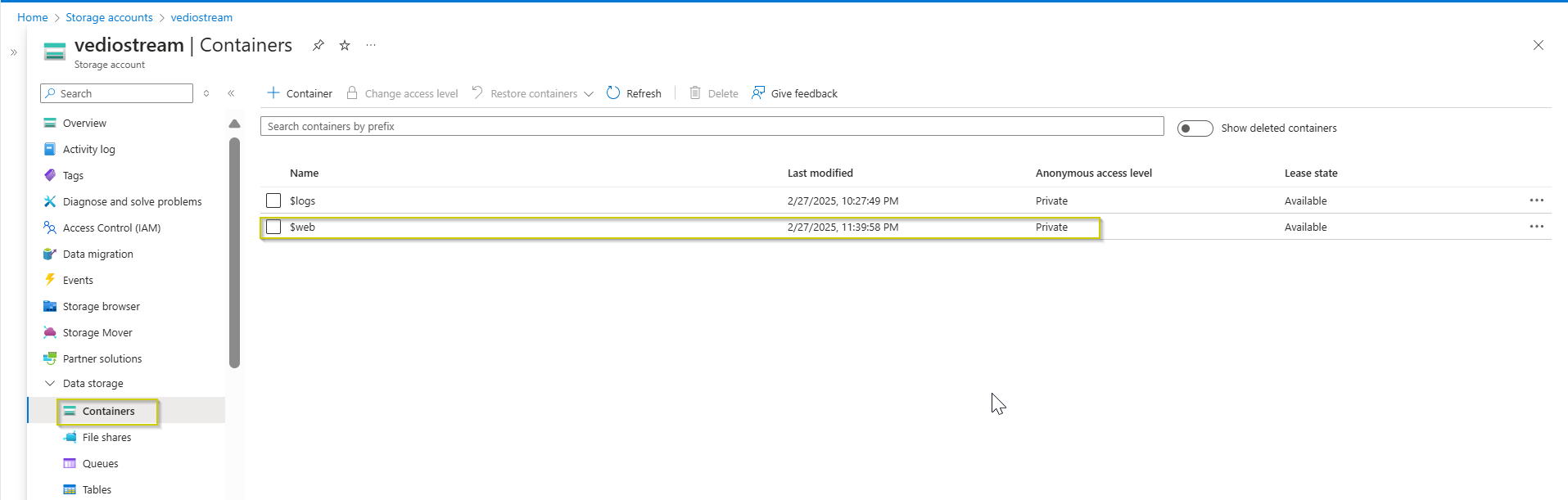Open the $web container
The height and width of the screenshot is (500, 1568).
point(302,227)
